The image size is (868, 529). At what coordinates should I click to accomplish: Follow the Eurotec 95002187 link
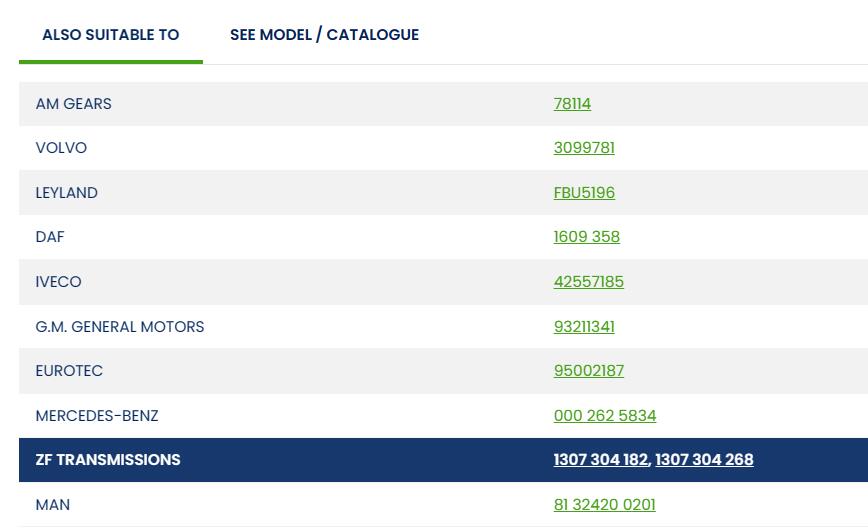tap(588, 371)
